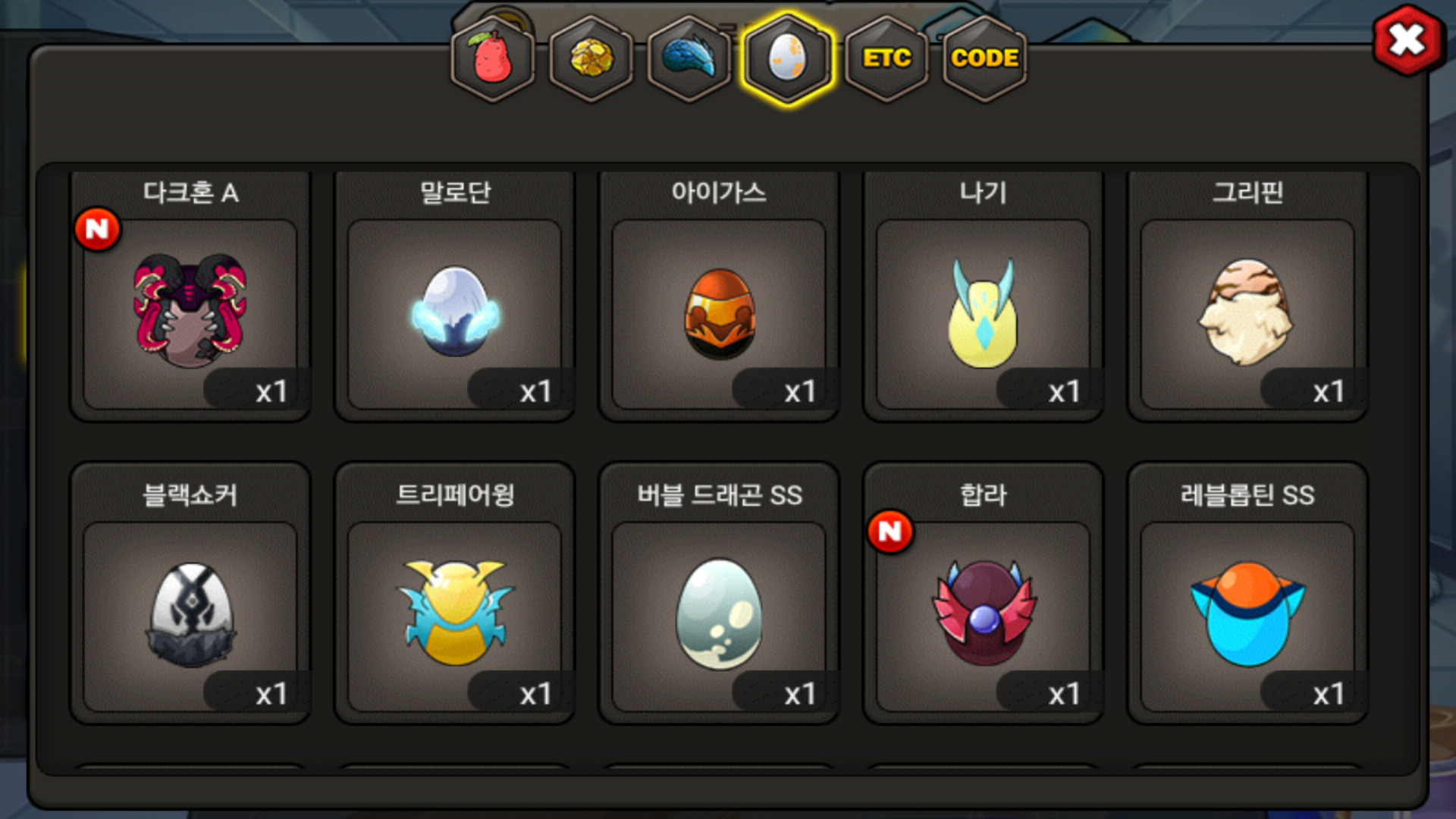This screenshot has width=1456, height=819.
Task: Click the N badge on 다크혼 A
Action: (x=97, y=229)
